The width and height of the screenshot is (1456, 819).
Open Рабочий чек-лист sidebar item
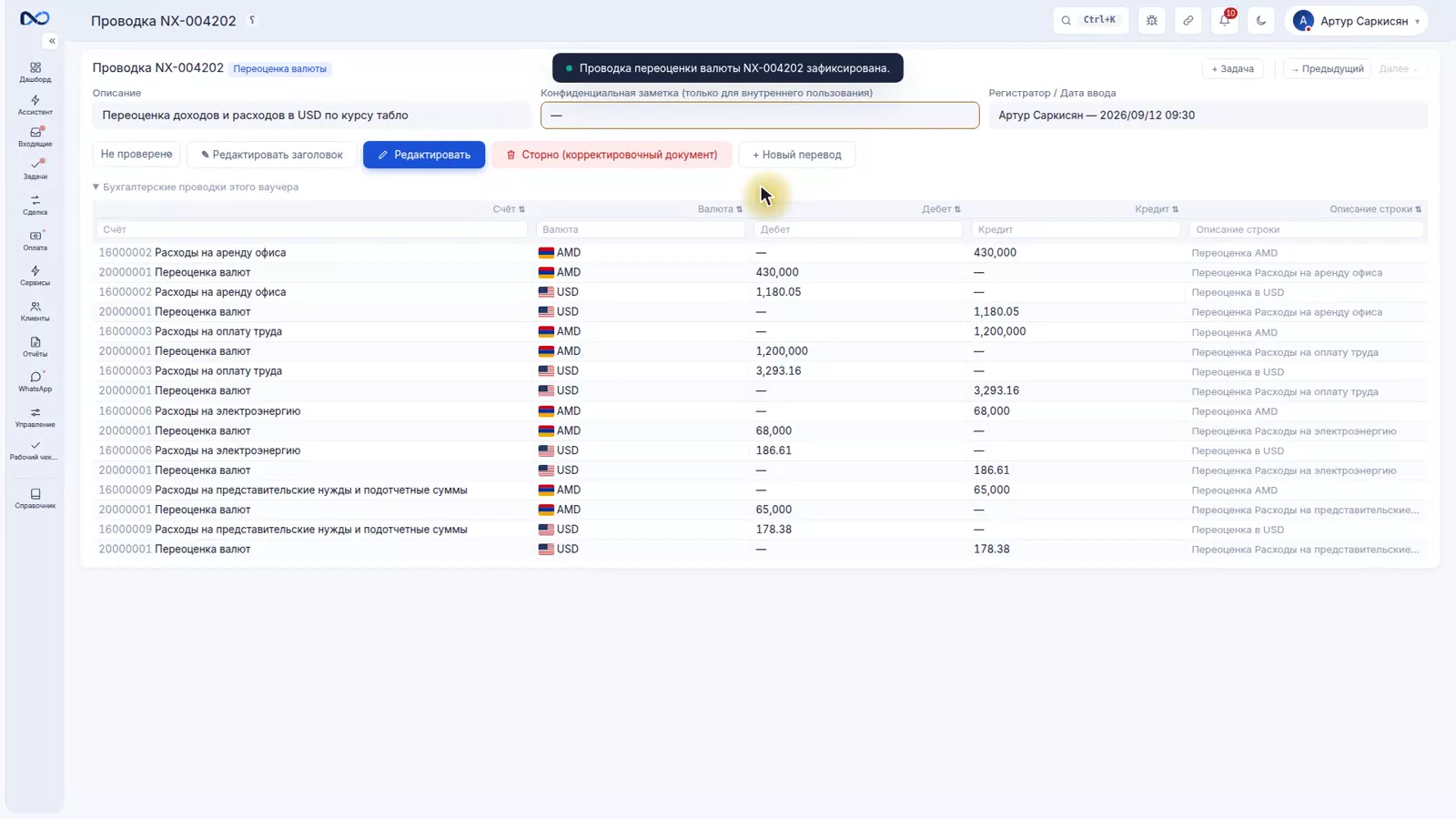[35, 450]
